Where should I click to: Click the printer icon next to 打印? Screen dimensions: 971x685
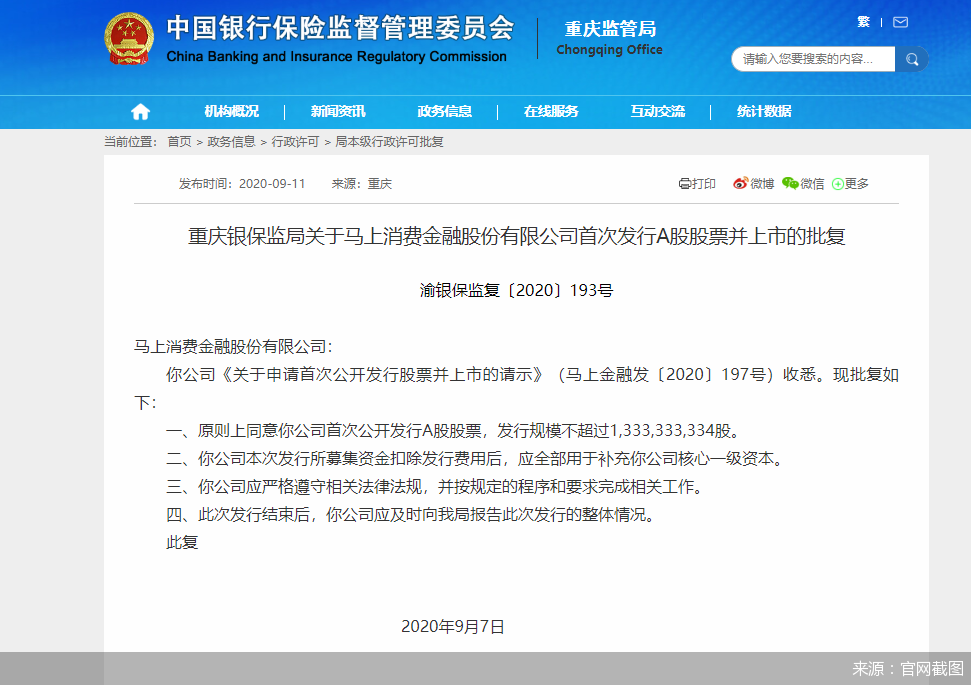685,184
